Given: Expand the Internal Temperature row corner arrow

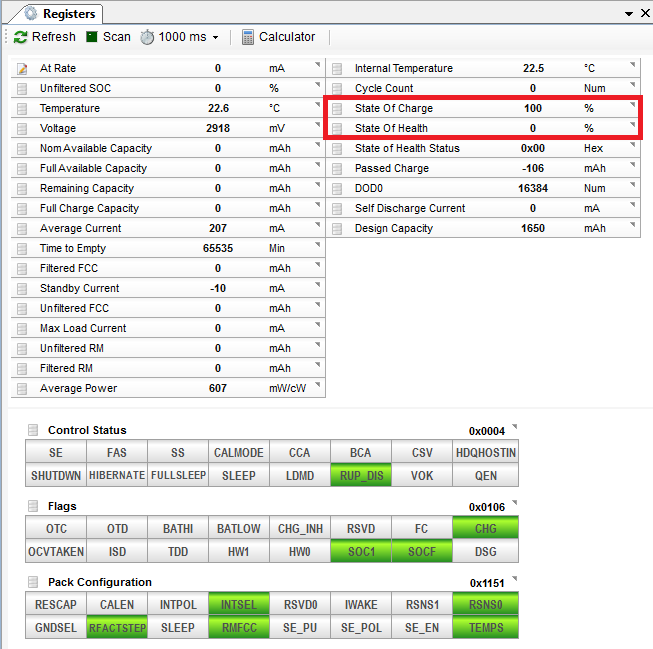Looking at the screenshot, I should tap(633, 65).
